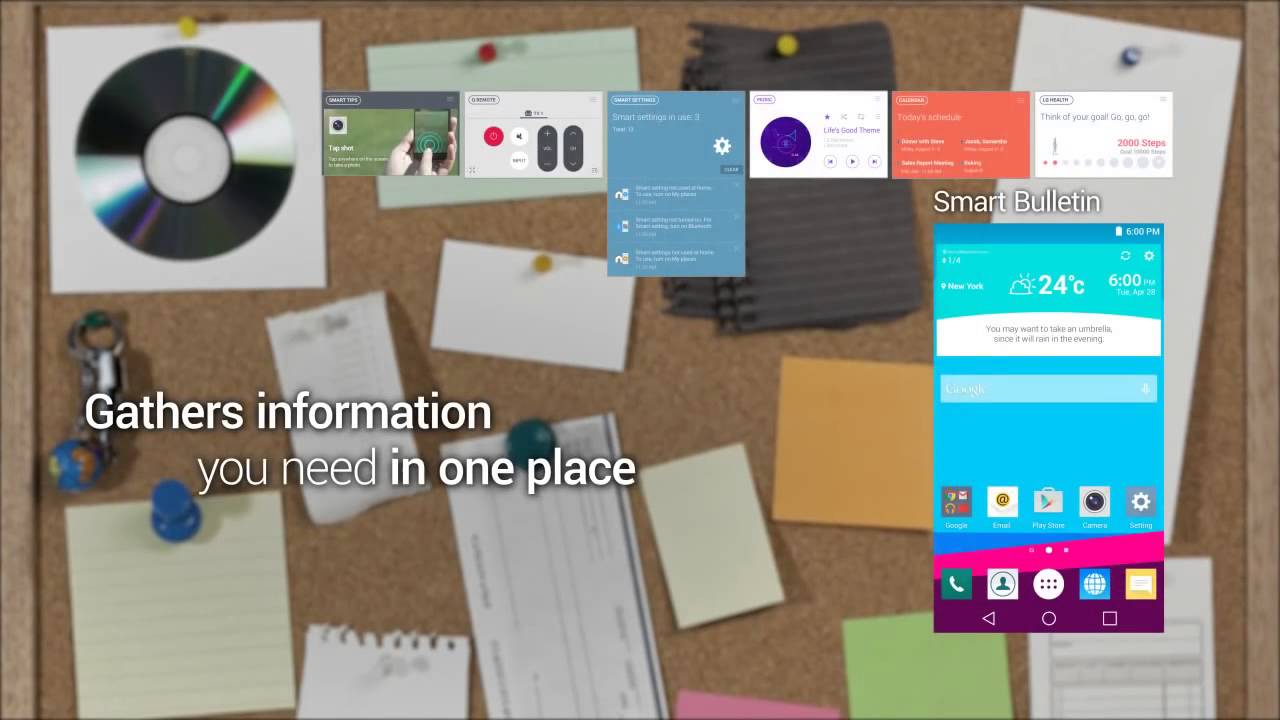The image size is (1280, 720).
Task: Select the Dinner with Steve calendar event
Action: tap(922, 144)
